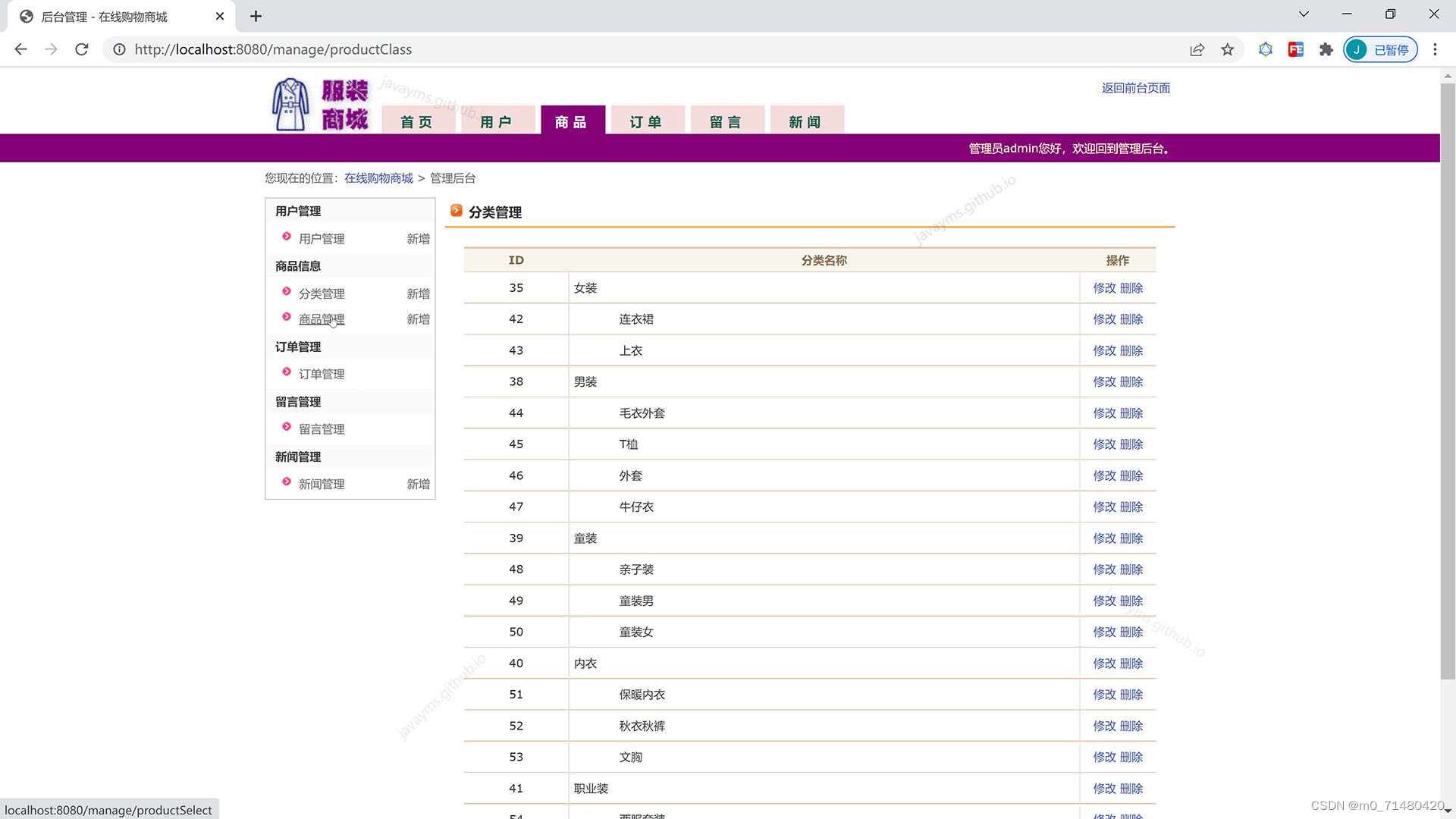This screenshot has width=1456, height=819.
Task: Click the 分类管理 heading arrow icon
Action: [x=457, y=211]
